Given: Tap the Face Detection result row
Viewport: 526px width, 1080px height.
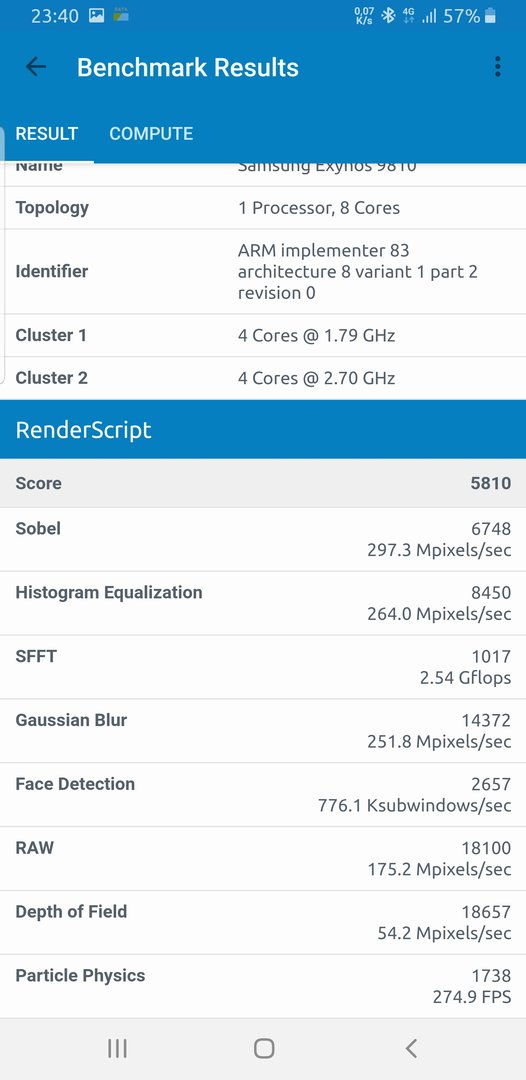Looking at the screenshot, I should pos(263,795).
